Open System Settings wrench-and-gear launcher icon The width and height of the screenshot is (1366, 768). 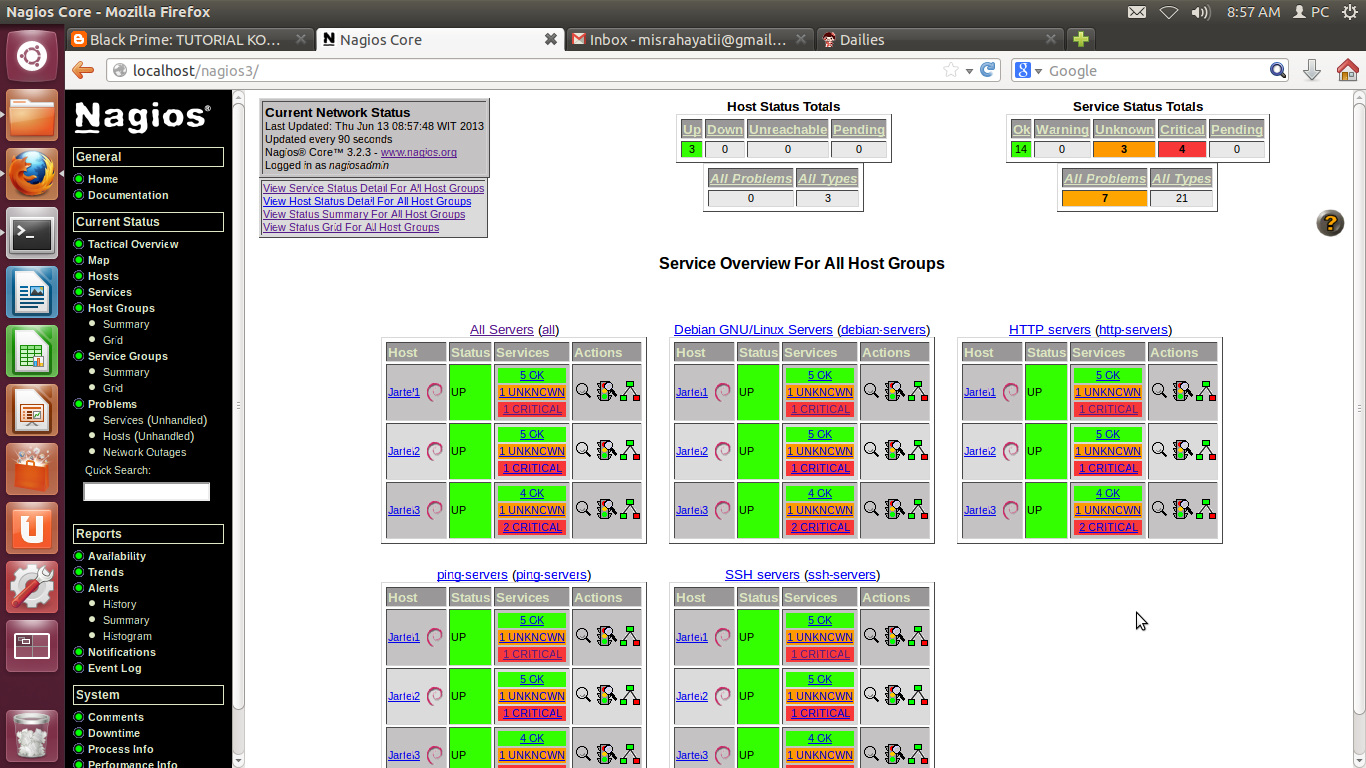point(32,588)
